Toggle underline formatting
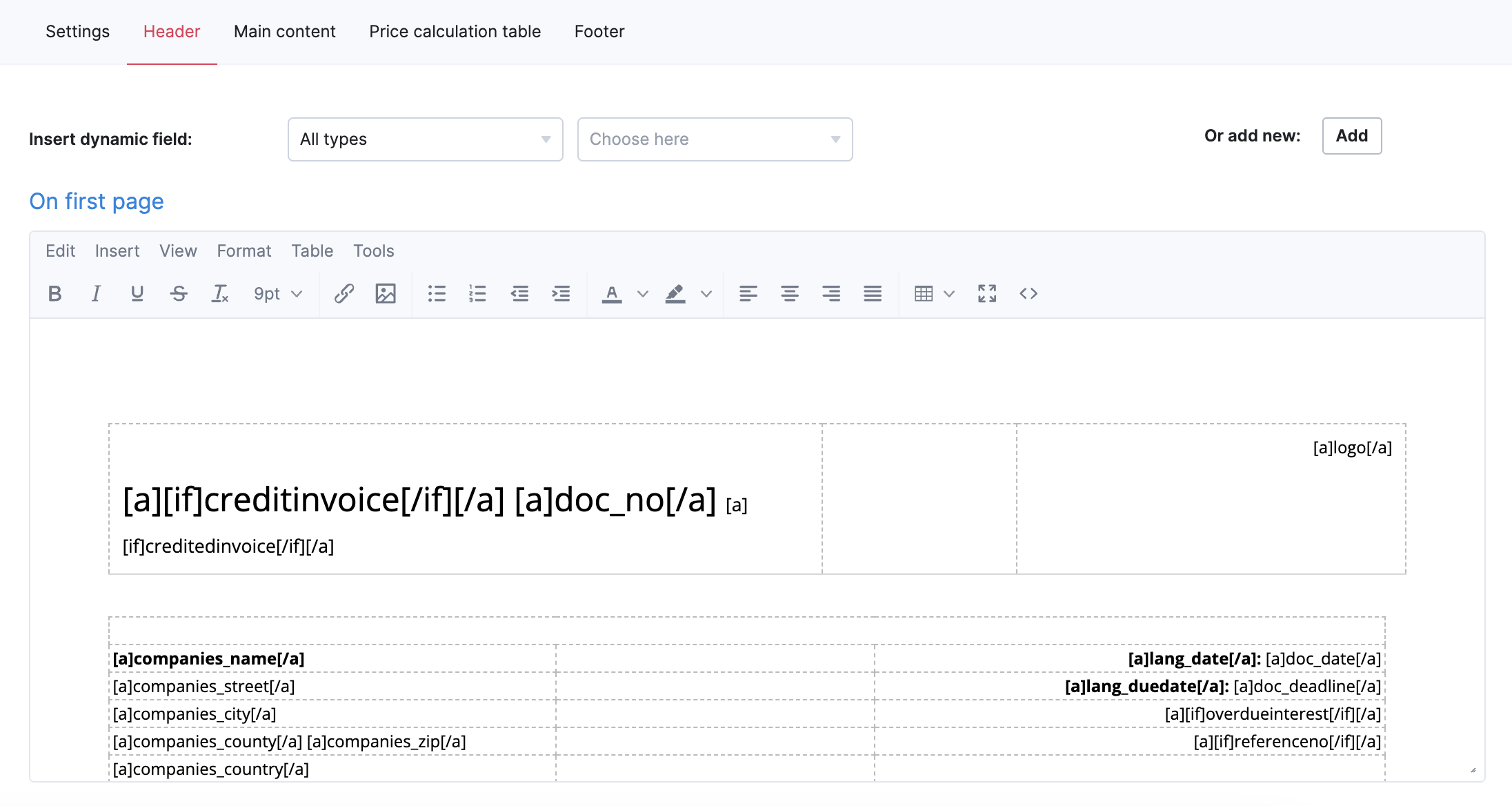Screen dimensions: 1512x806 tap(137, 294)
